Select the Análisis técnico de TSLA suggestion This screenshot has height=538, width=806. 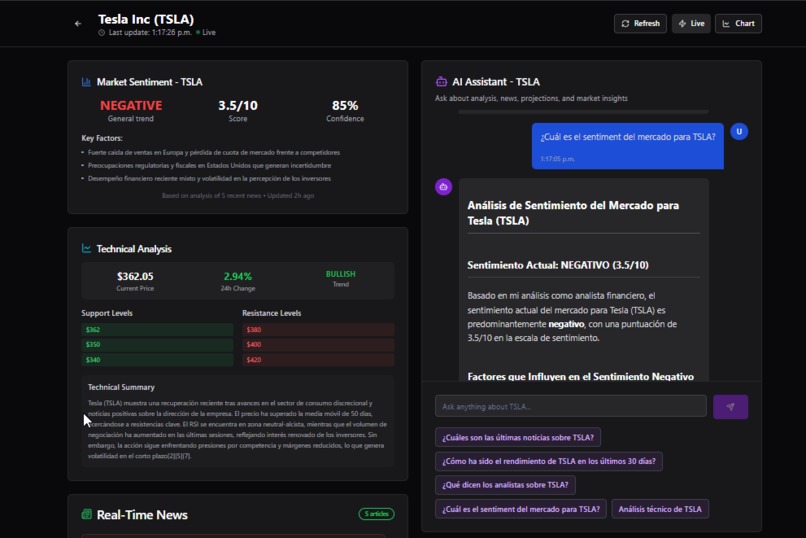pos(660,509)
